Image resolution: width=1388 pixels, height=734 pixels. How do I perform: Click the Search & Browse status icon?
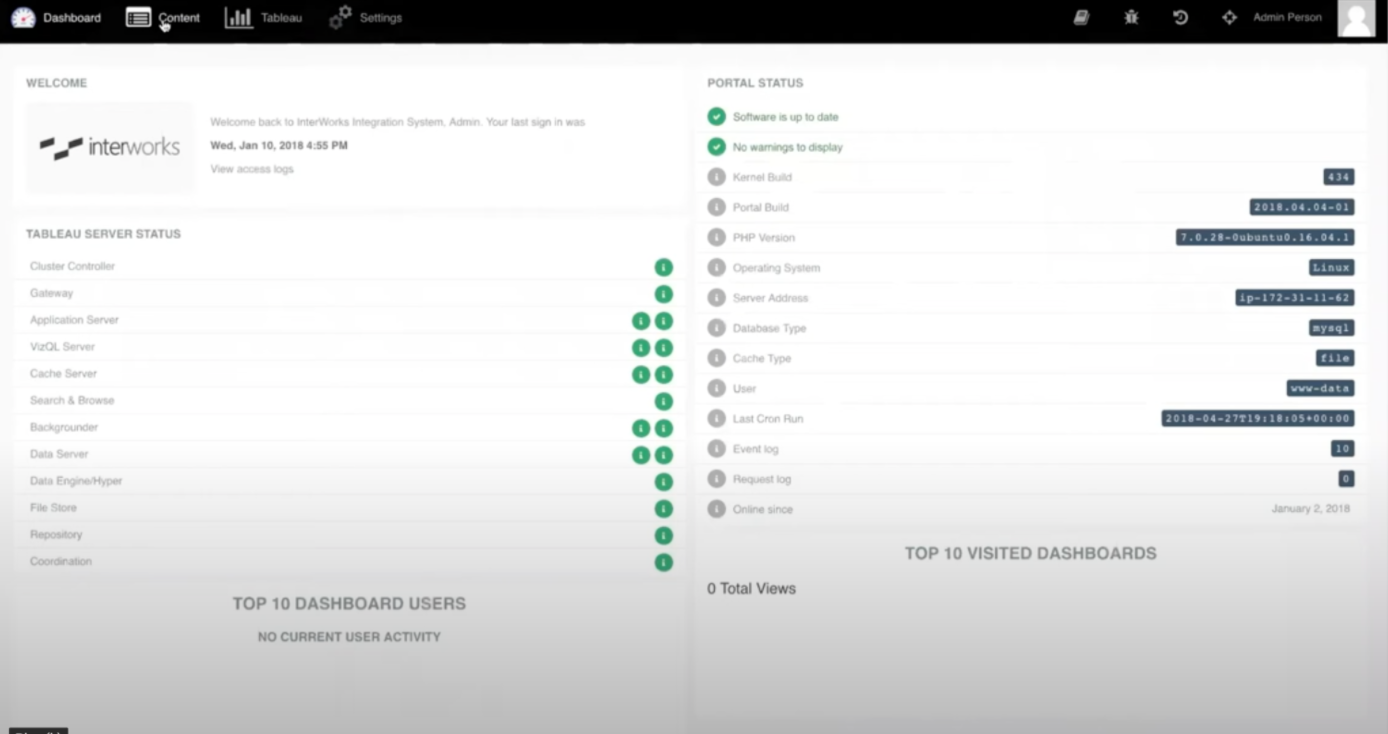pyautogui.click(x=663, y=401)
